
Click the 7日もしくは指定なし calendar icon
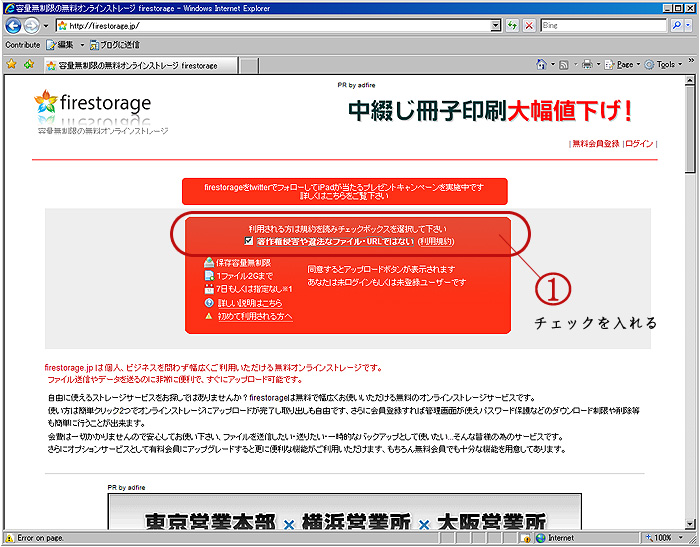[x=209, y=289]
